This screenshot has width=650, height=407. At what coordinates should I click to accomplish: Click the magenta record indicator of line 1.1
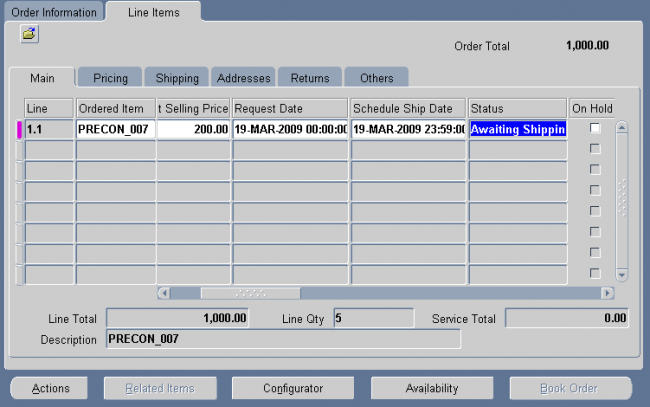(x=19, y=129)
